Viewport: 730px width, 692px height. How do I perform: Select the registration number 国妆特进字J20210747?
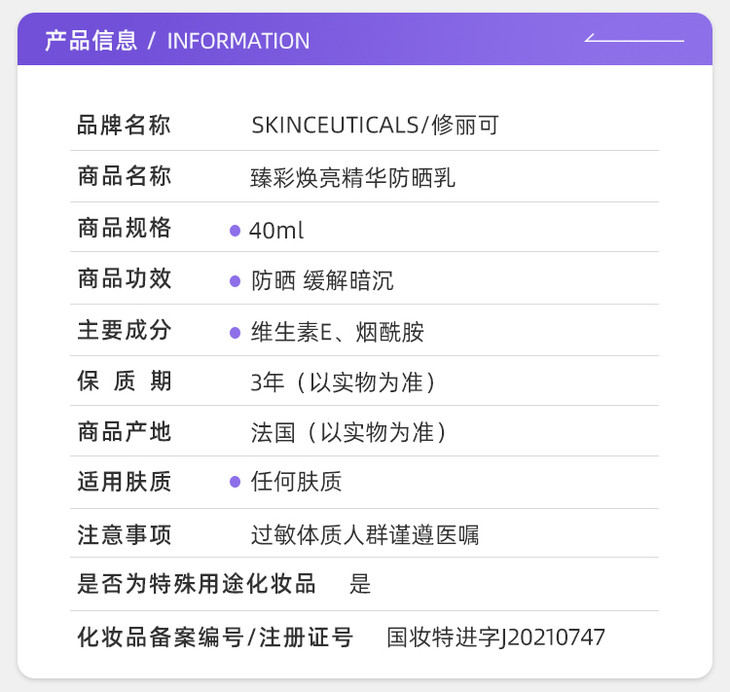(x=496, y=638)
